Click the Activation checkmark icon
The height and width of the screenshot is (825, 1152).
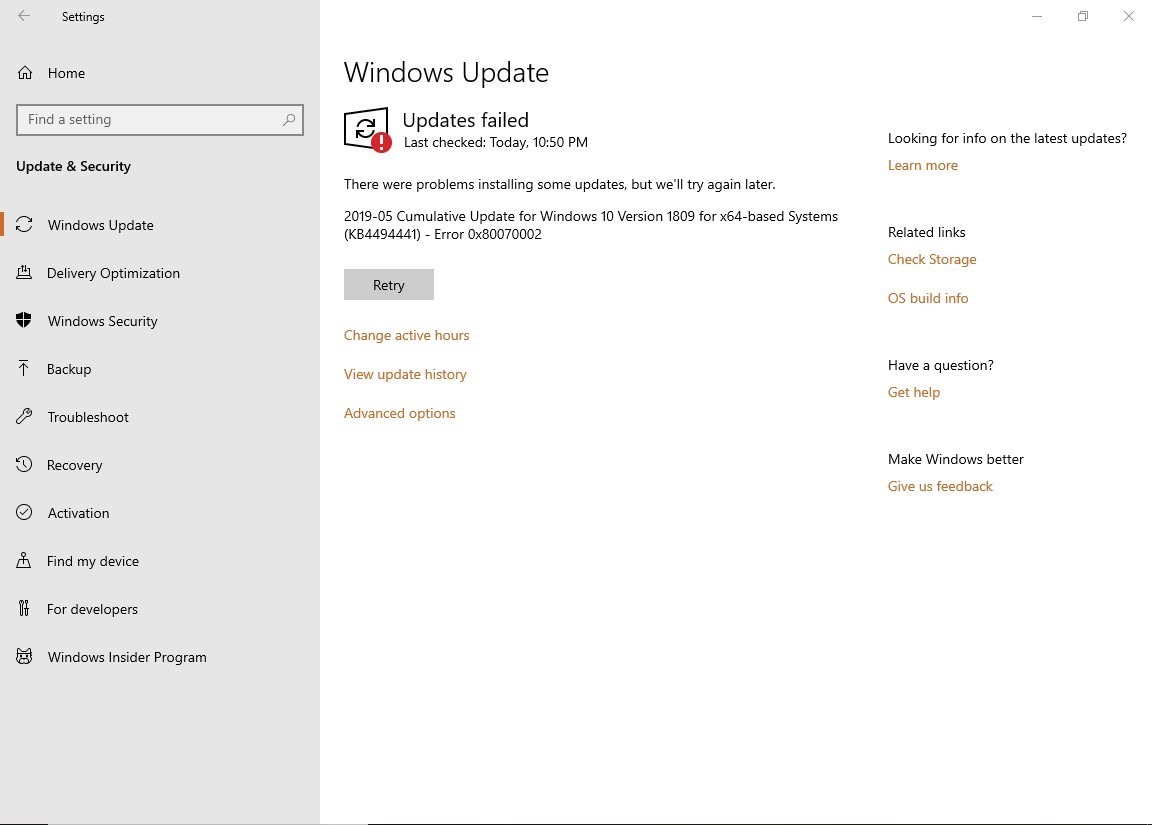point(24,513)
